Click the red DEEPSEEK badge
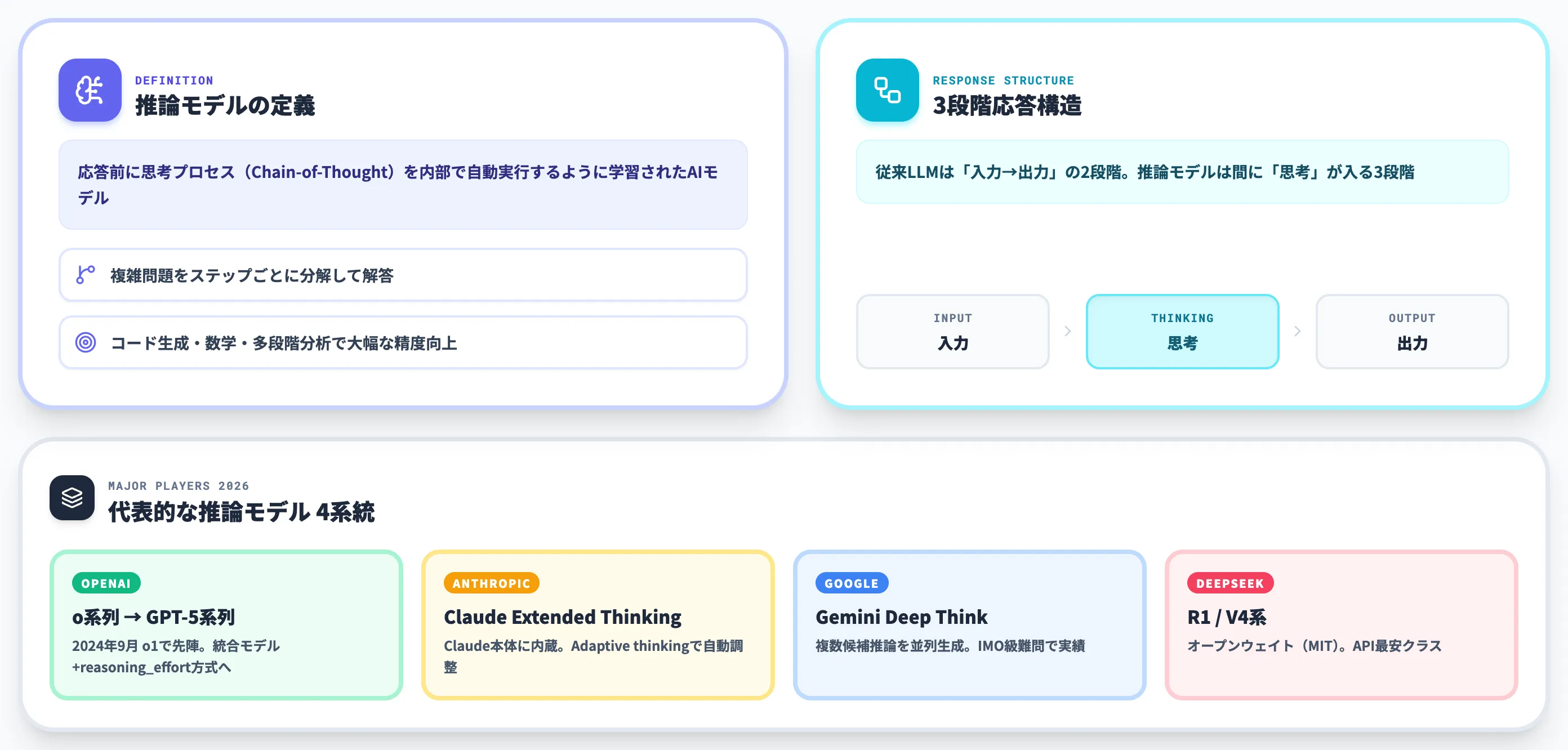The image size is (1568, 750). 1230,583
